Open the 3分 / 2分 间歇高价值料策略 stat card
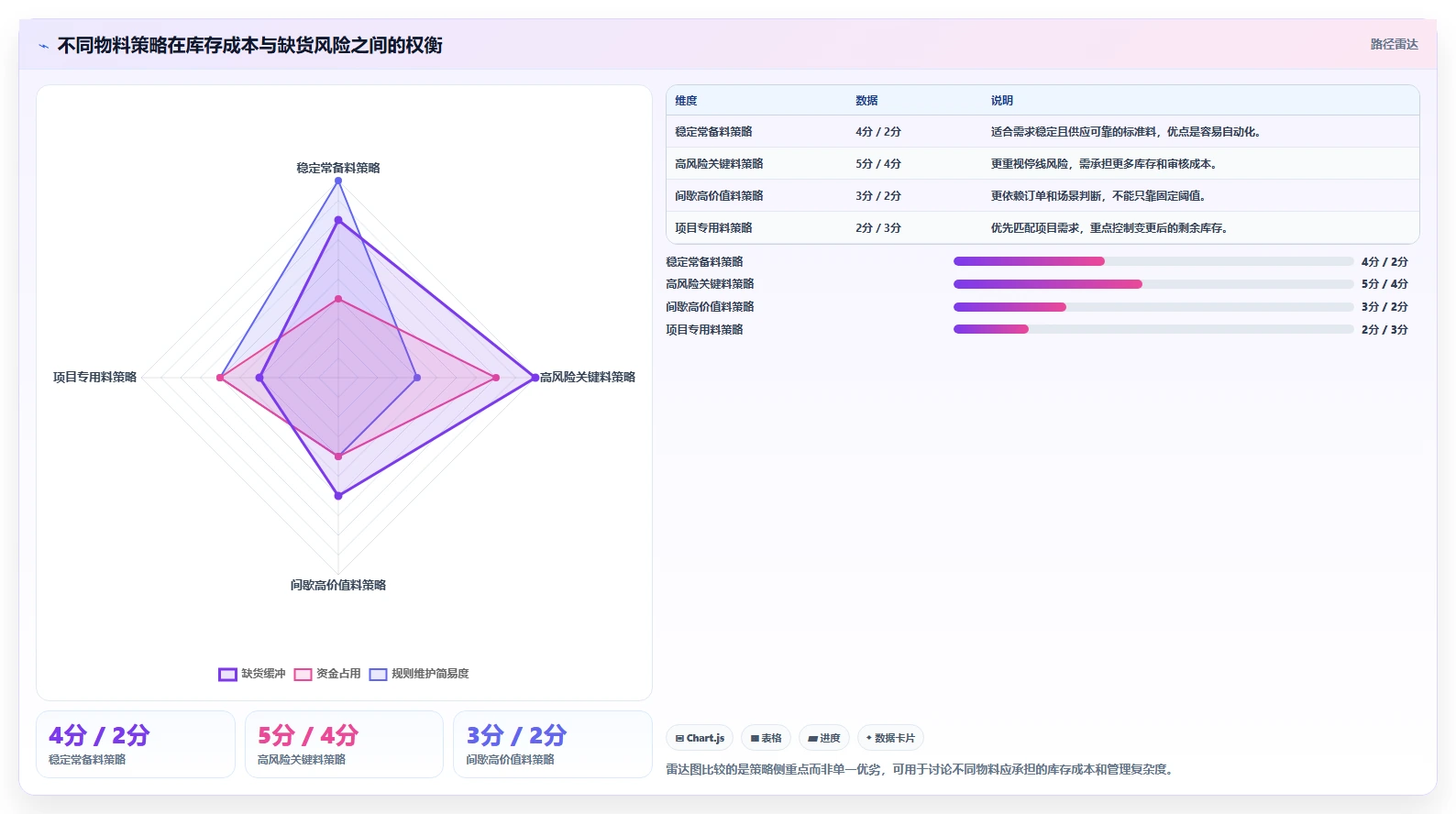The image size is (1456, 814). 553,744
